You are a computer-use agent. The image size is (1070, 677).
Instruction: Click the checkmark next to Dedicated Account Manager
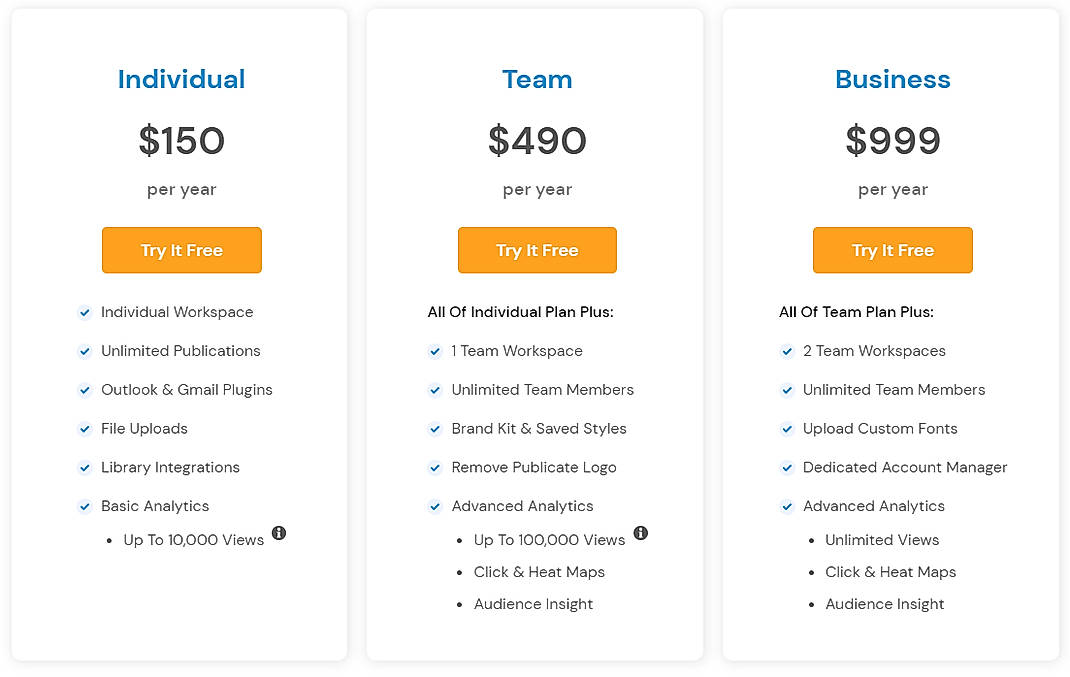click(x=787, y=467)
